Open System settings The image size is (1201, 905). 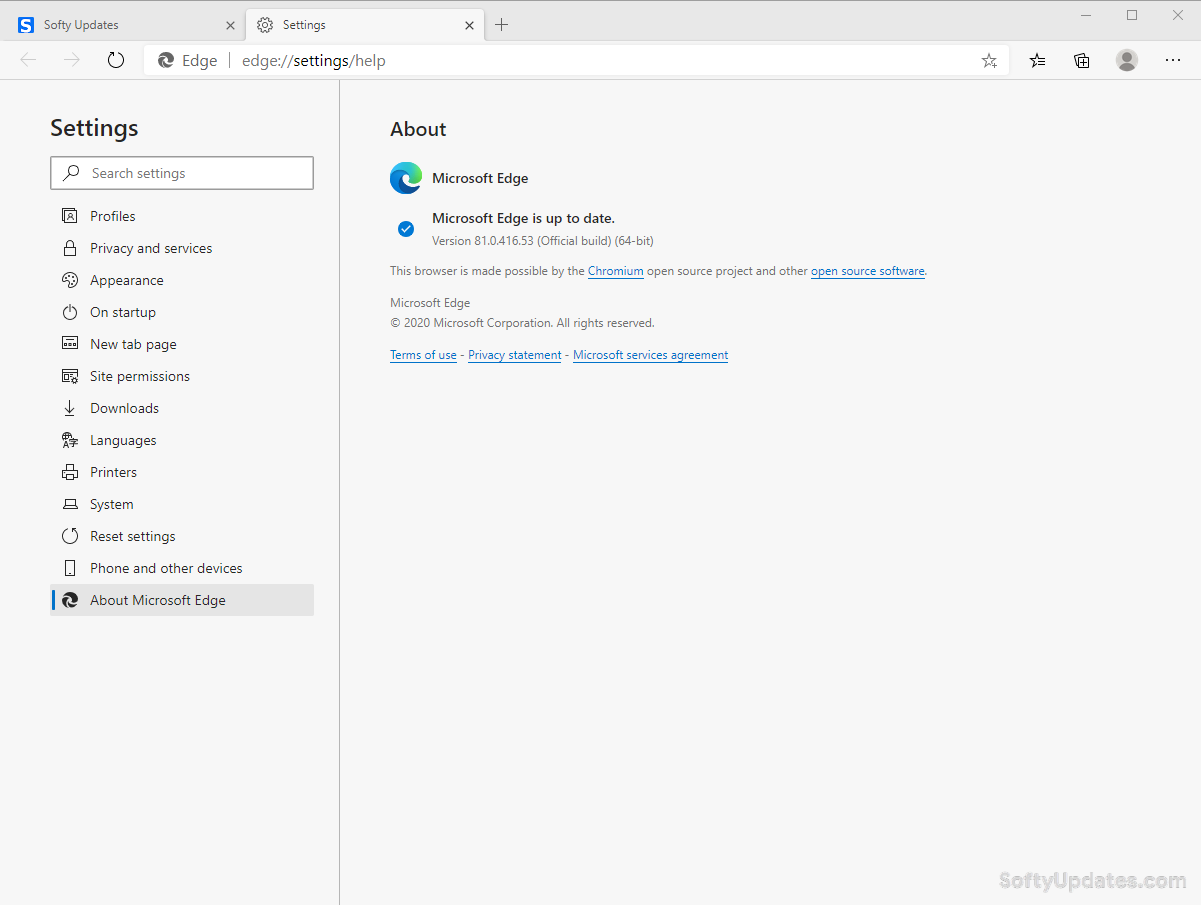(x=182, y=504)
